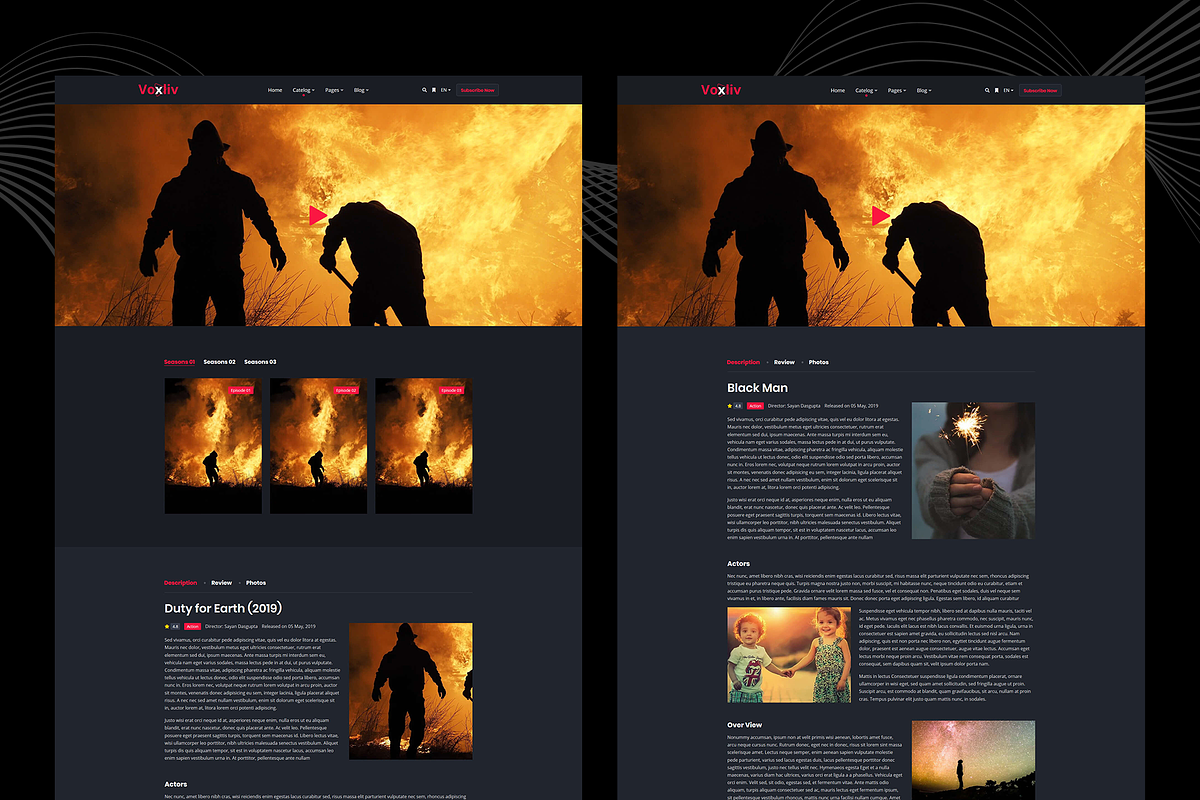Click the star rating icon under Duty for Earth

click(167, 626)
